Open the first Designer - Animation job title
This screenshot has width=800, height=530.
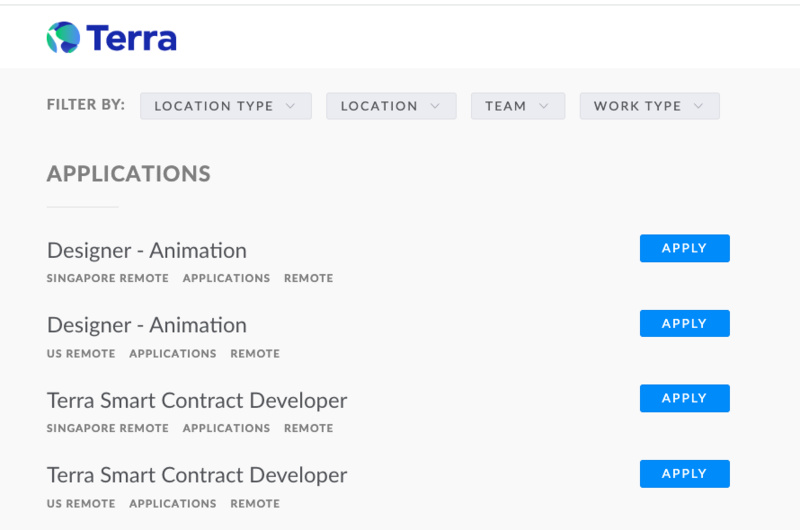(147, 250)
